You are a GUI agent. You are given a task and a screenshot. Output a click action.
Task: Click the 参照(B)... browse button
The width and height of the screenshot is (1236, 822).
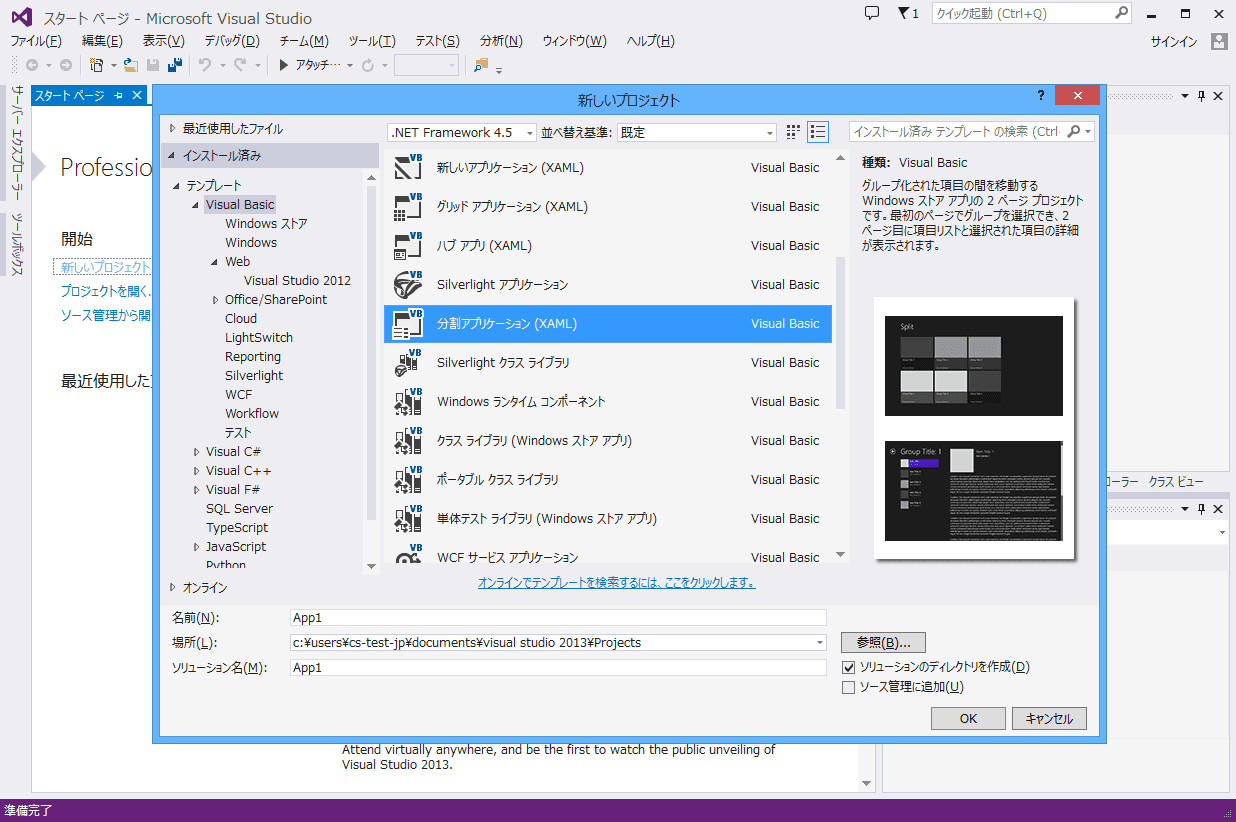(883, 642)
